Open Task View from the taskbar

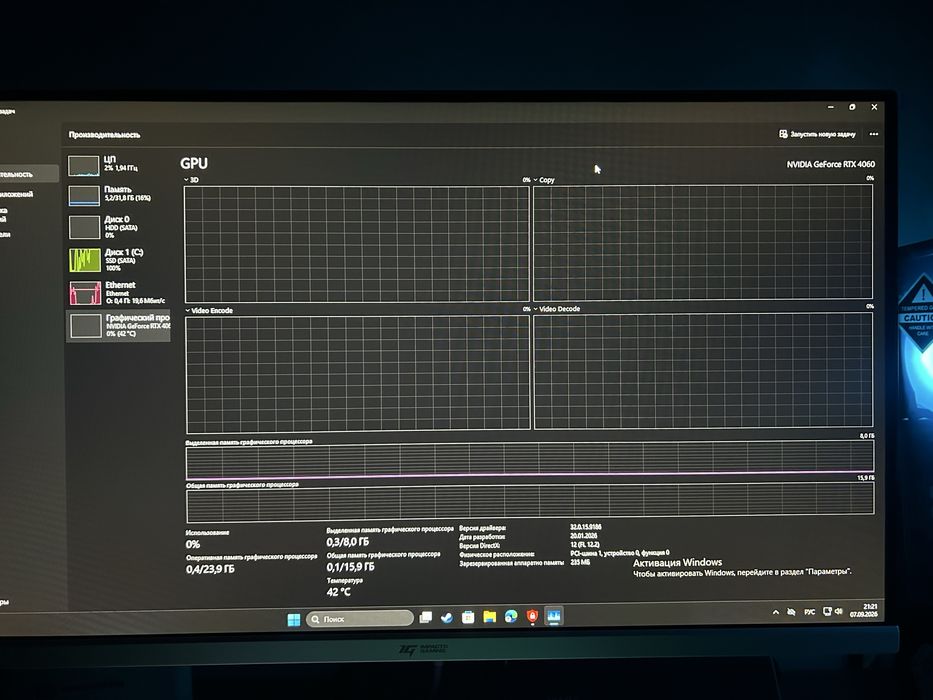[425, 618]
